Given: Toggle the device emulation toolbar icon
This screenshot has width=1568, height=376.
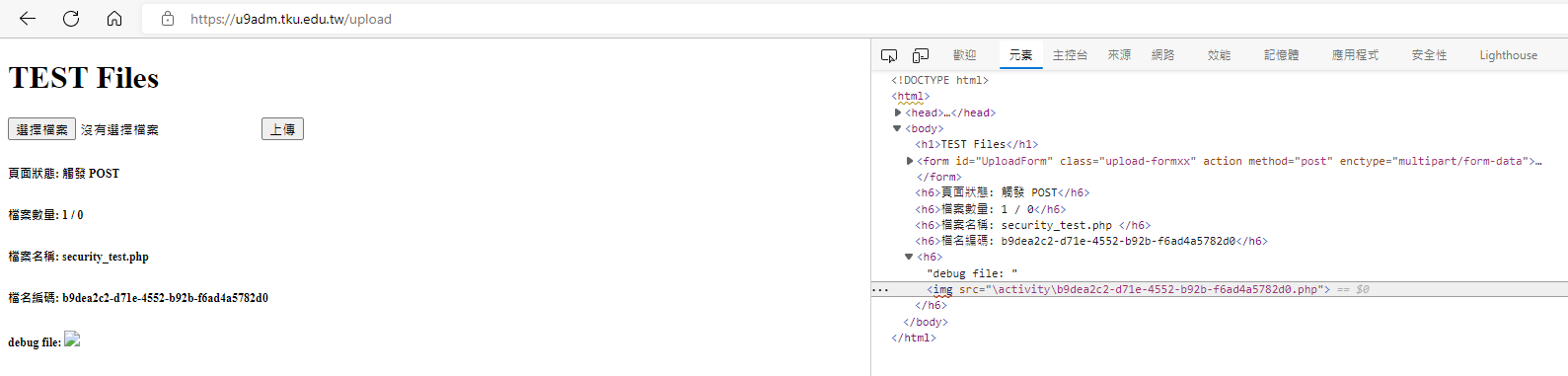Looking at the screenshot, I should [x=920, y=55].
